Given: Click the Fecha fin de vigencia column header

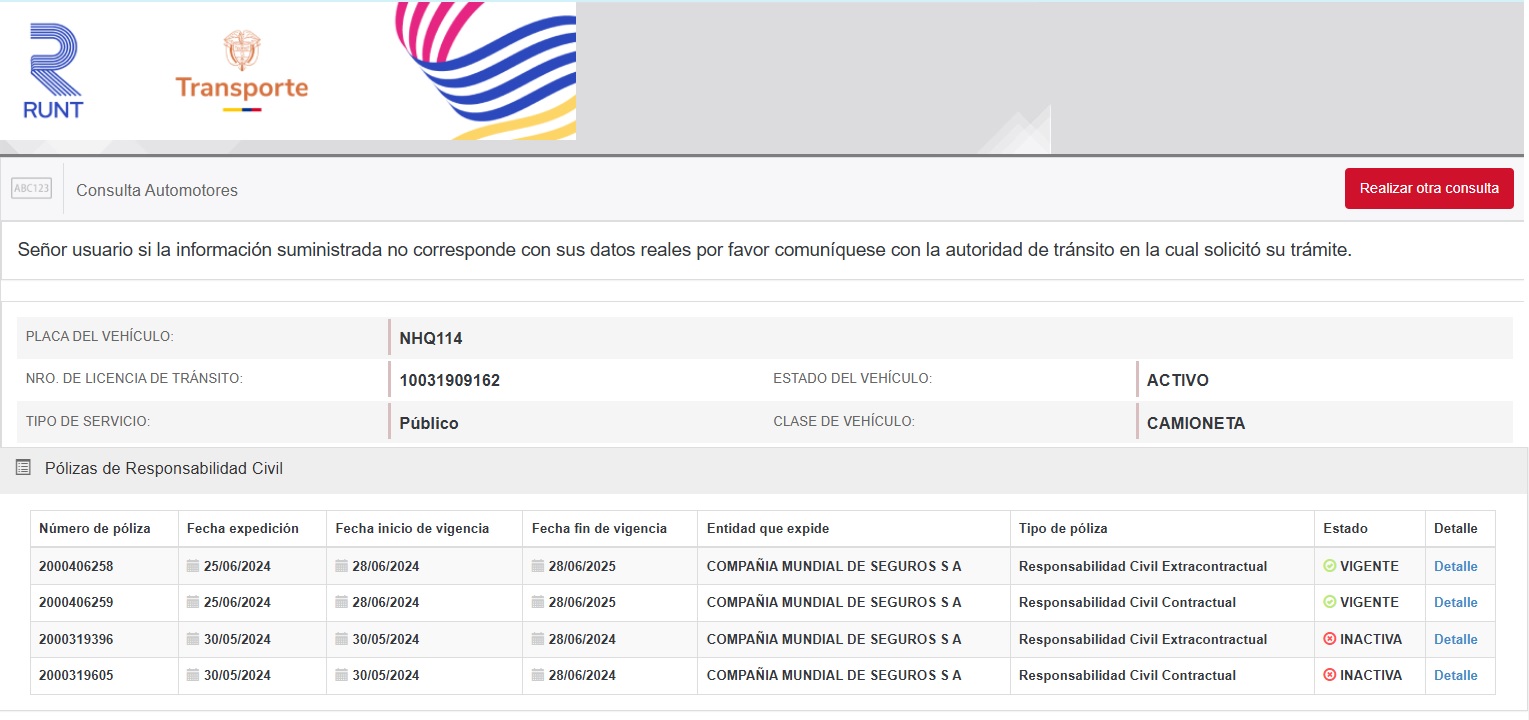Looking at the screenshot, I should (598, 528).
